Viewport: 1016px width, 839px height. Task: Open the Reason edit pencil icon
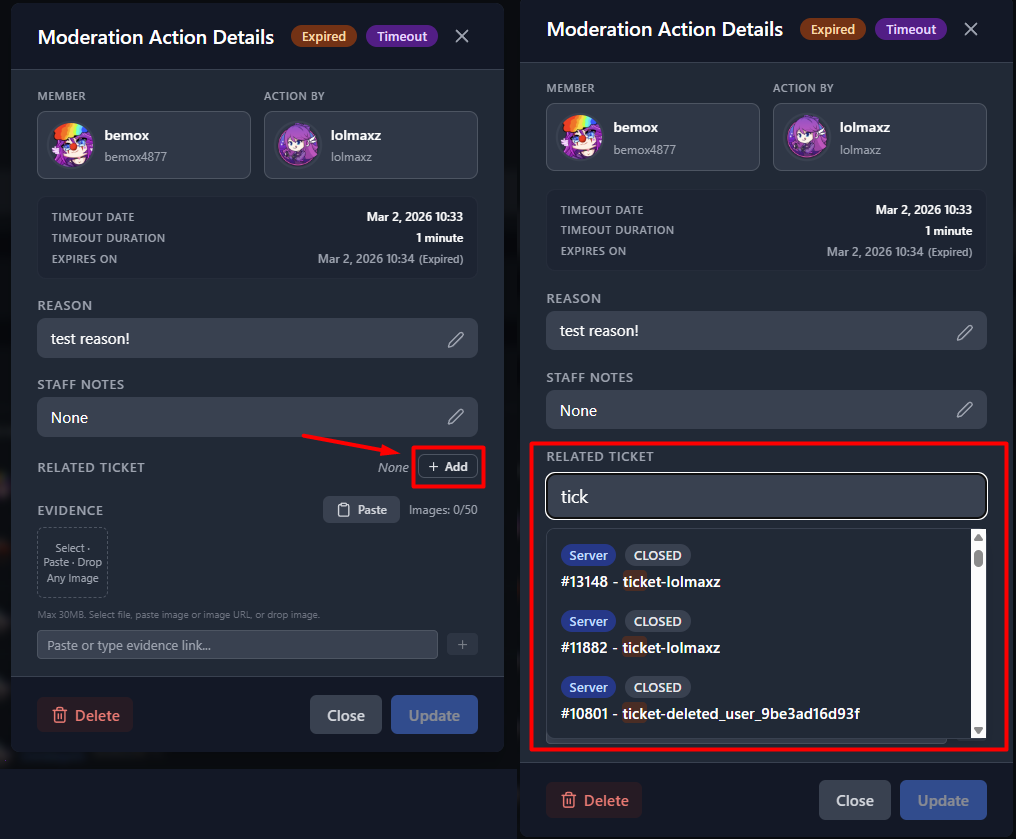(x=457, y=338)
